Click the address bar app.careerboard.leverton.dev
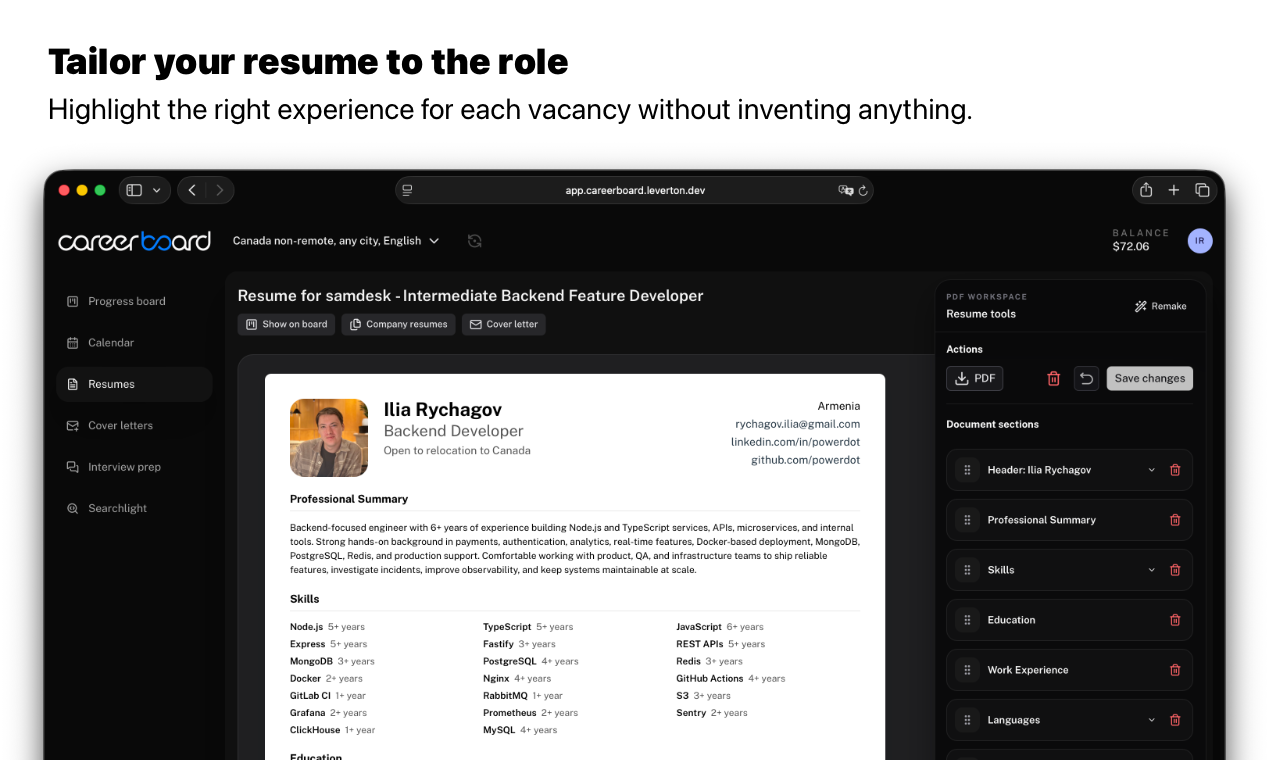This screenshot has width=1270, height=760. coord(634,190)
